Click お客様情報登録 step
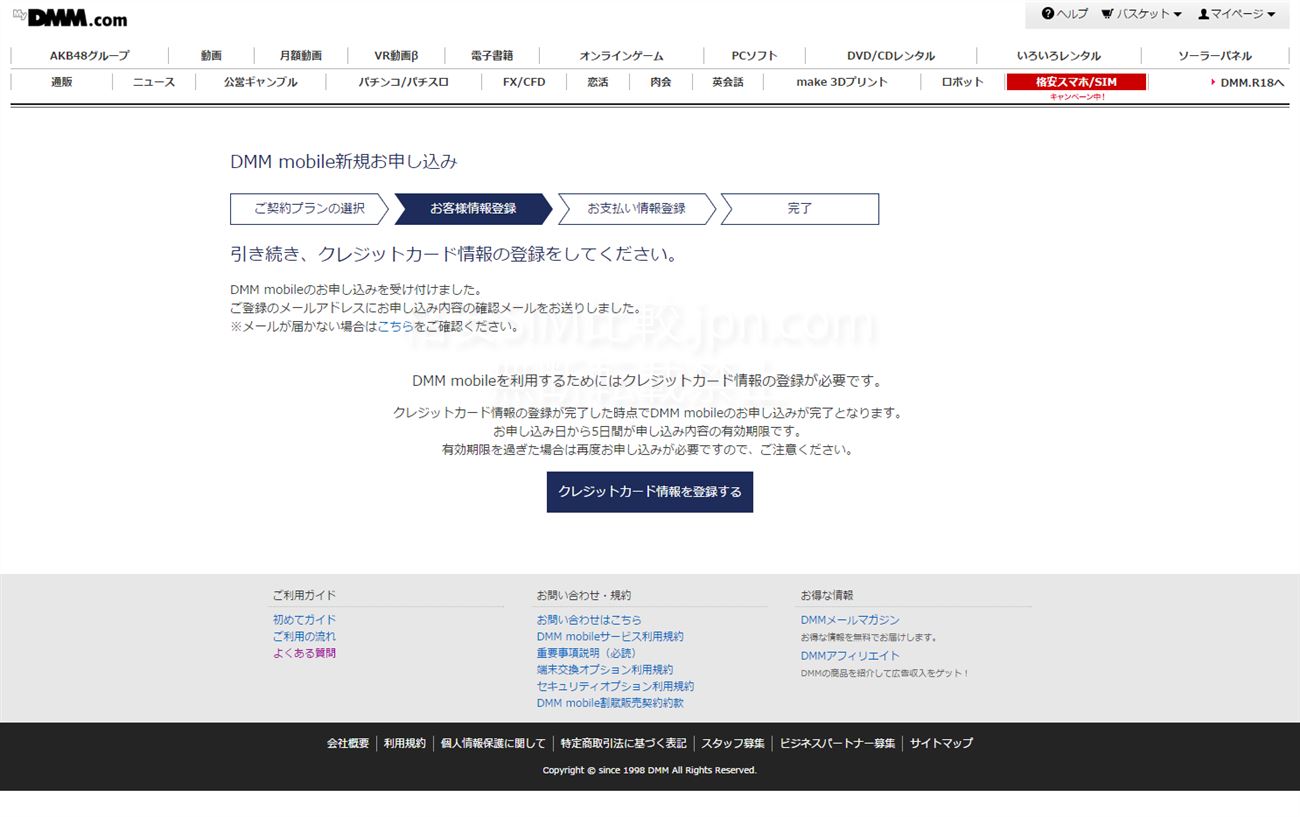Image resolution: width=1300 pixels, height=817 pixels. click(473, 209)
